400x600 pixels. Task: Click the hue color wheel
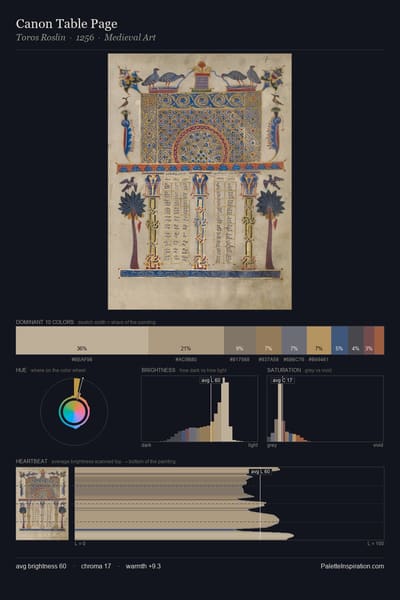pyautogui.click(x=74, y=411)
